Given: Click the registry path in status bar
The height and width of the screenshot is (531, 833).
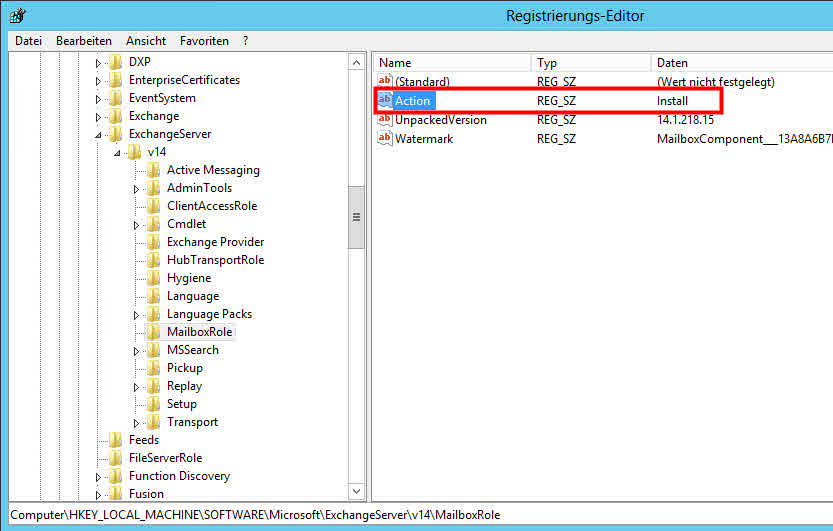Looking at the screenshot, I should point(255,515).
